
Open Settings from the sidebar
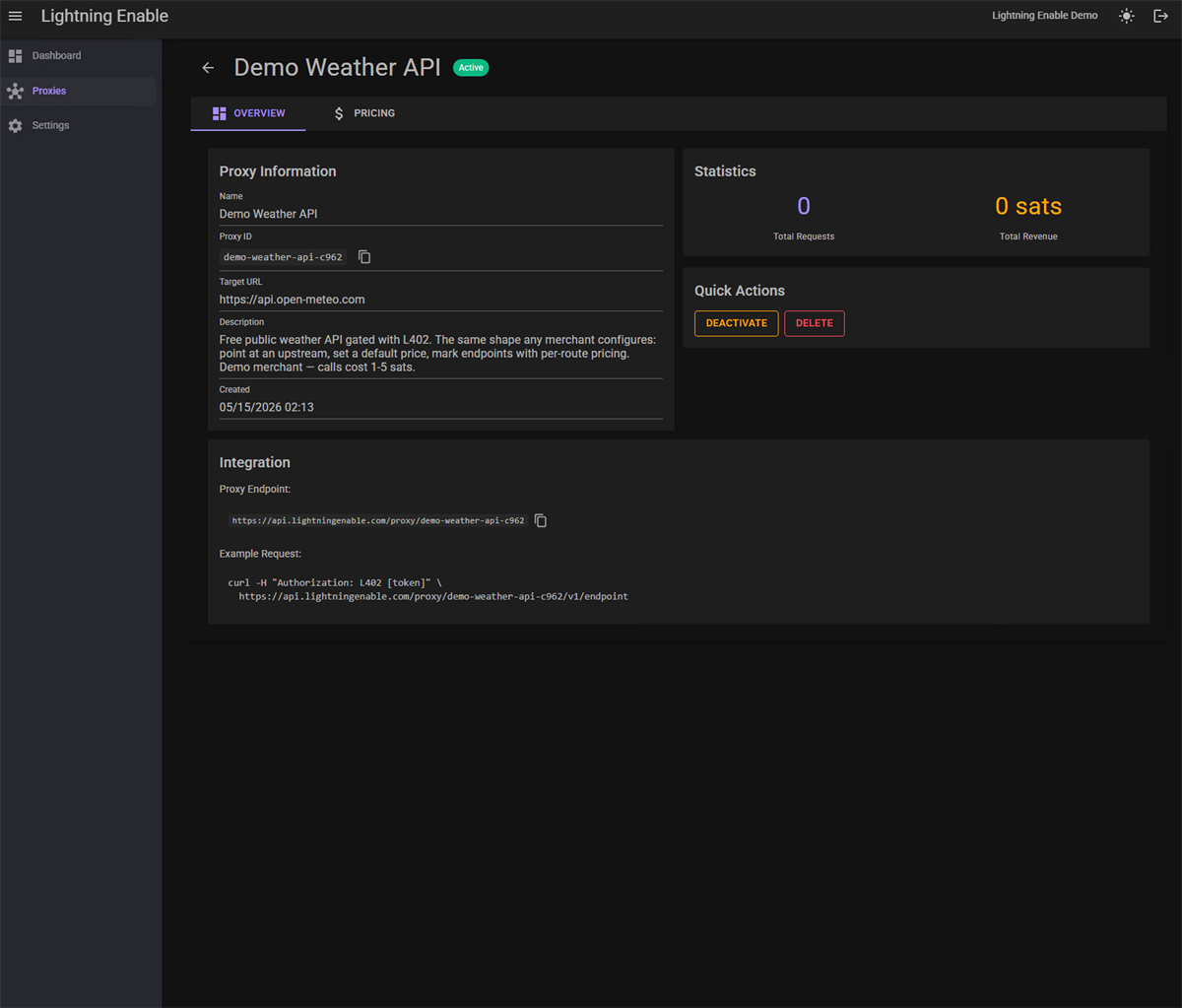78,126
